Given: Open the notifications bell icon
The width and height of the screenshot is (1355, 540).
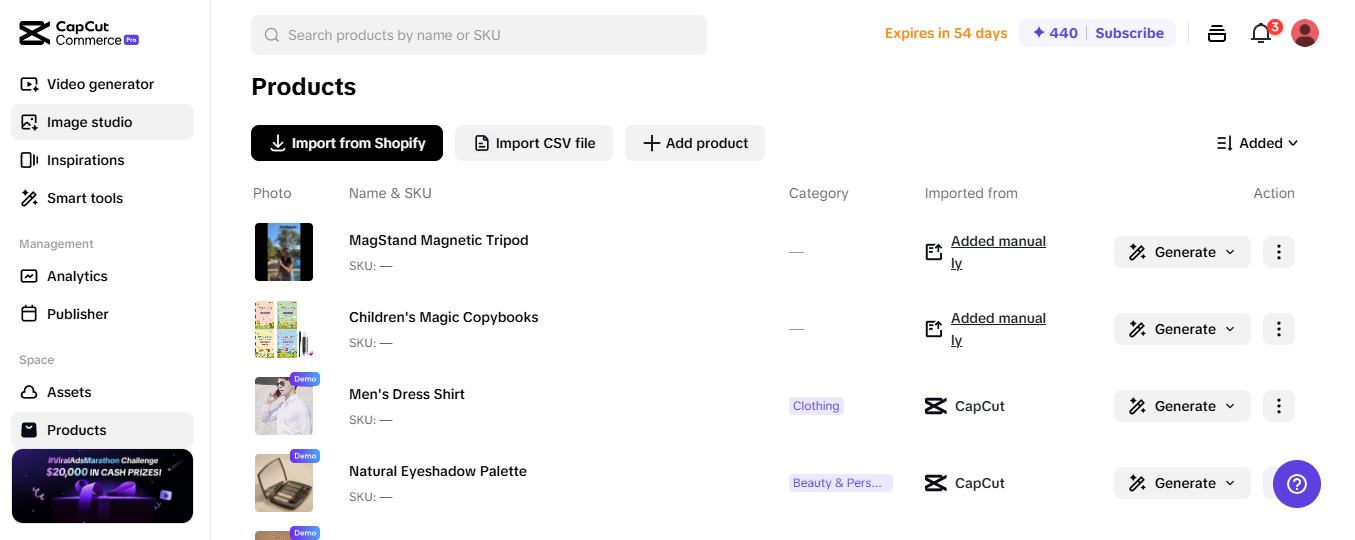Looking at the screenshot, I should click(1261, 34).
